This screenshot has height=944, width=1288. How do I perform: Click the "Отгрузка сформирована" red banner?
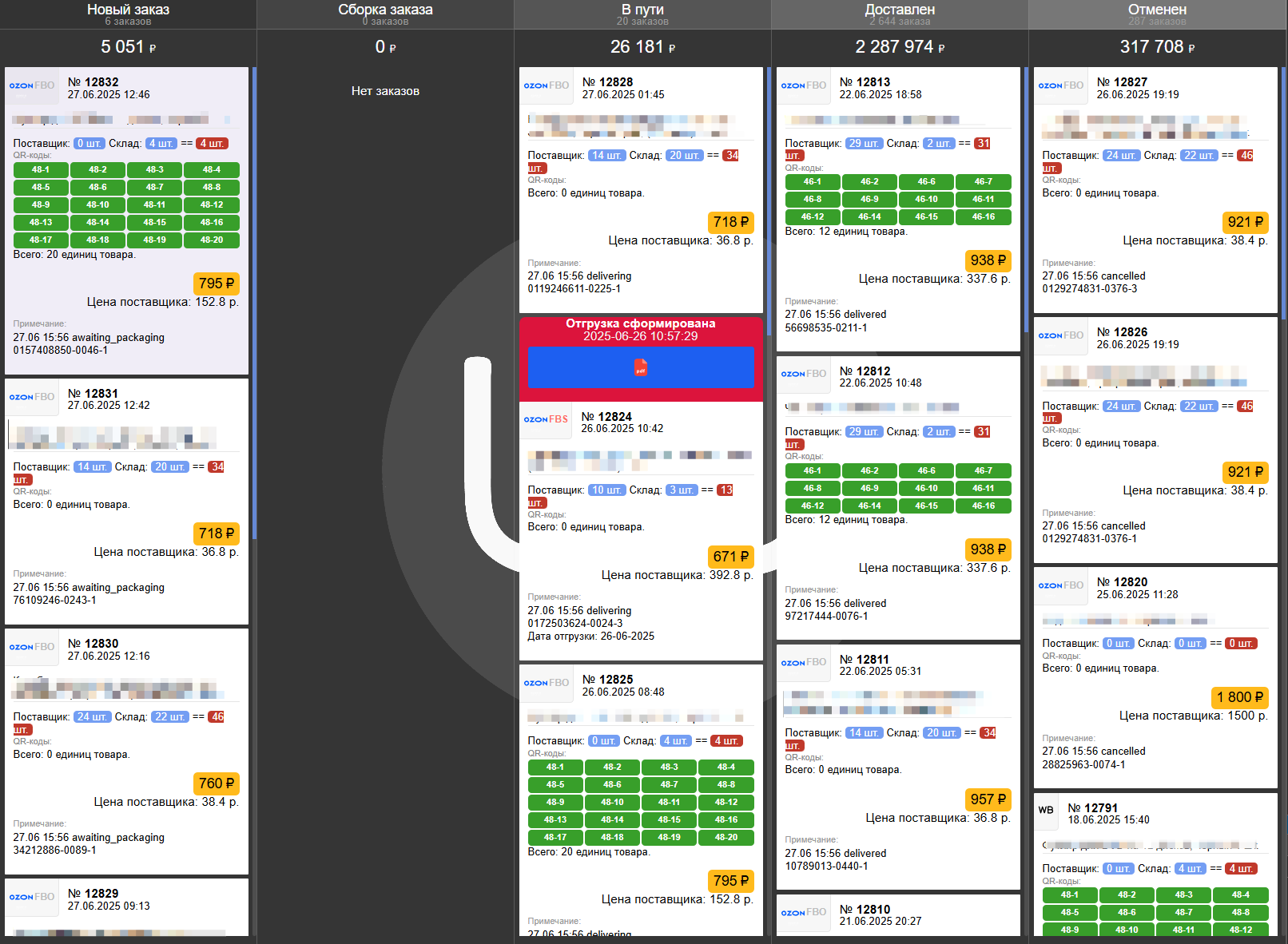click(640, 329)
